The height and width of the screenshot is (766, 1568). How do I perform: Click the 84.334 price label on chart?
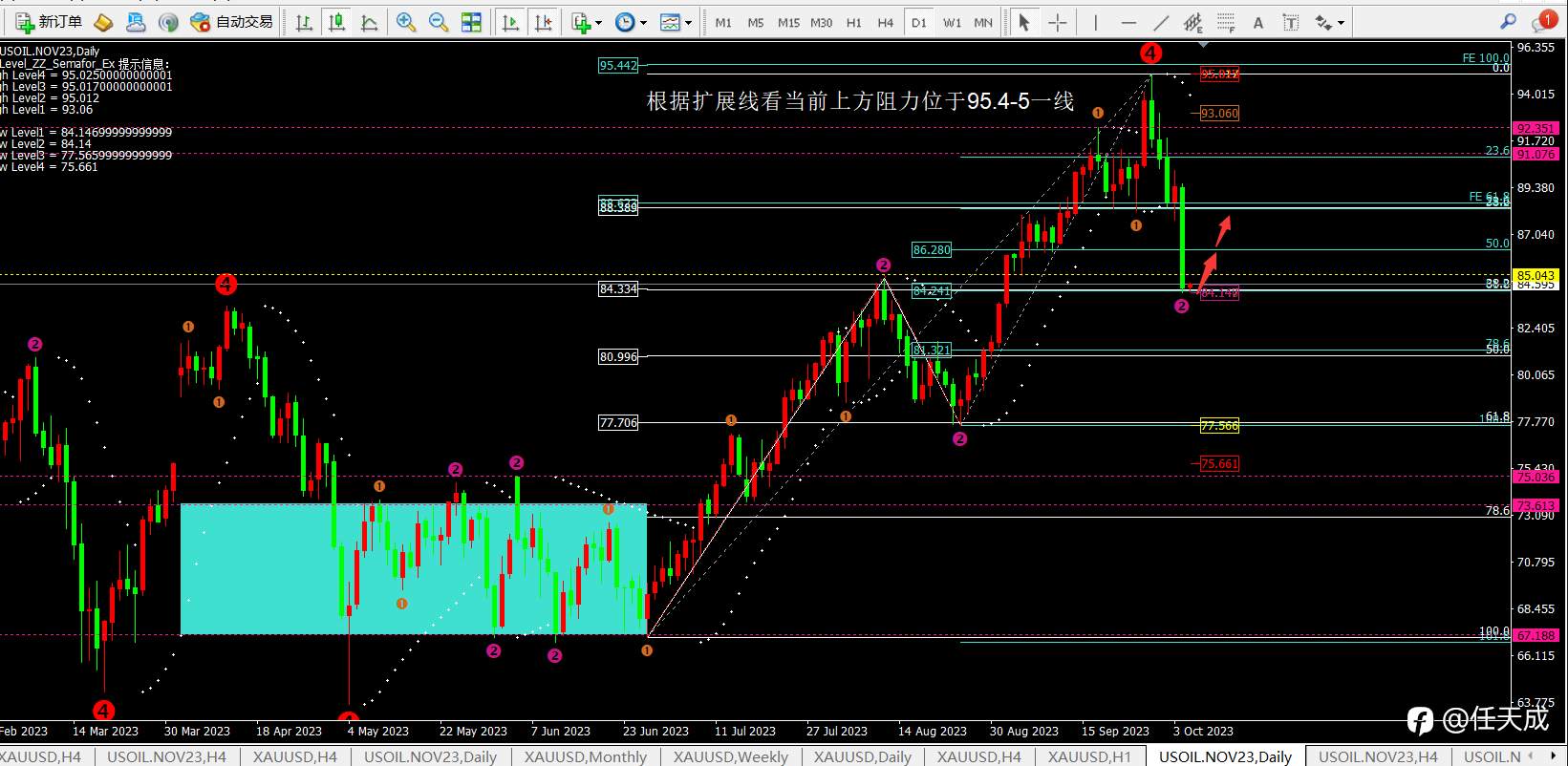click(618, 288)
